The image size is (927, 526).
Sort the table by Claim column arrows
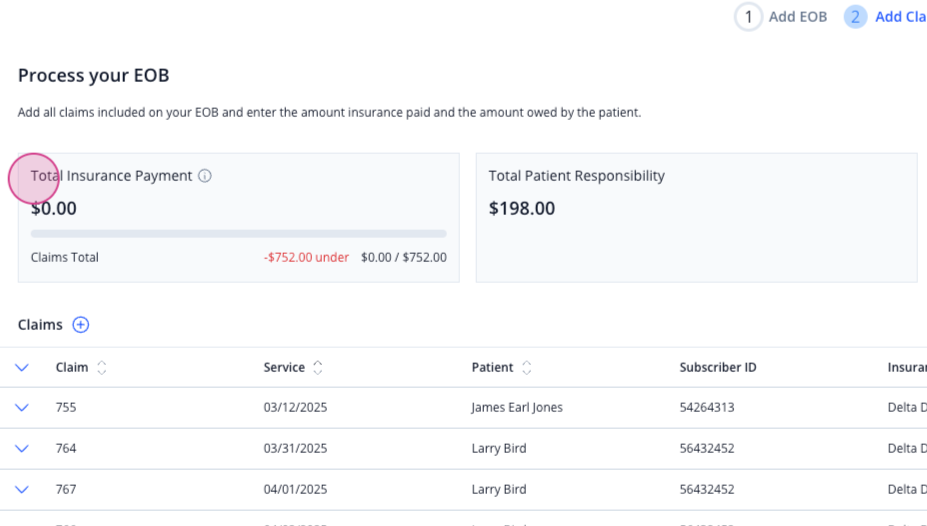(x=102, y=368)
